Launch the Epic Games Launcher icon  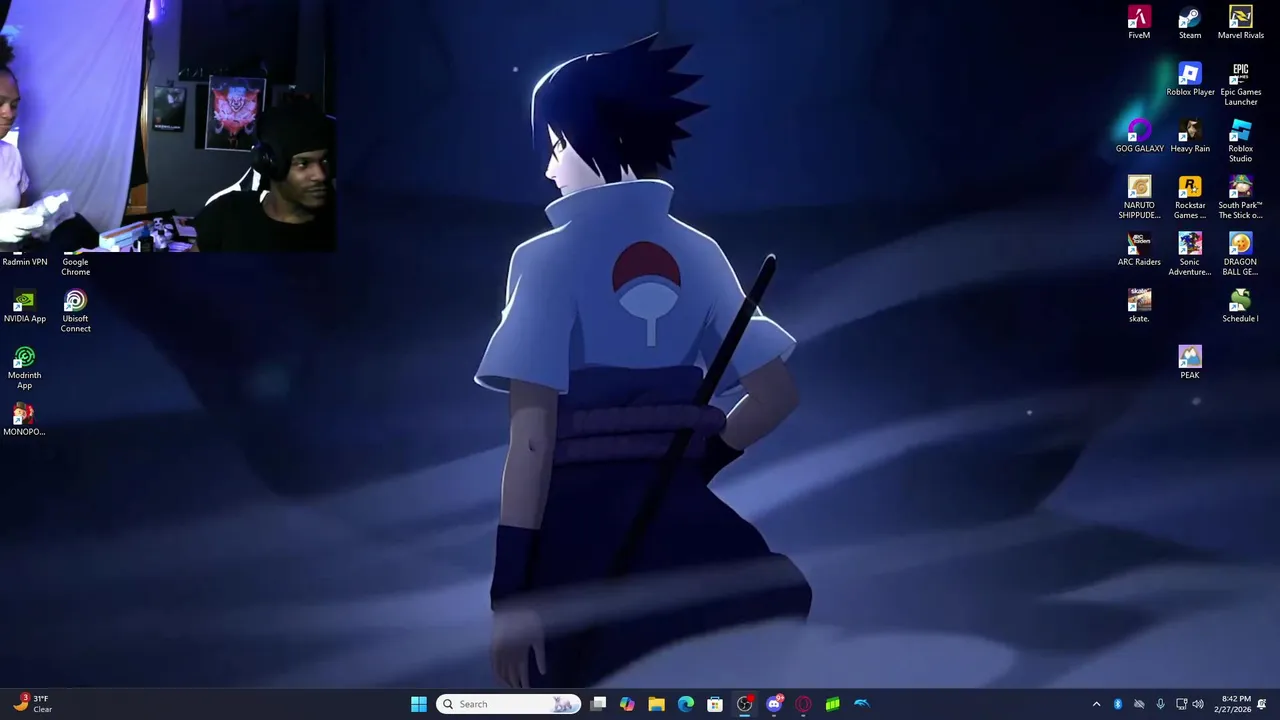(1240, 84)
